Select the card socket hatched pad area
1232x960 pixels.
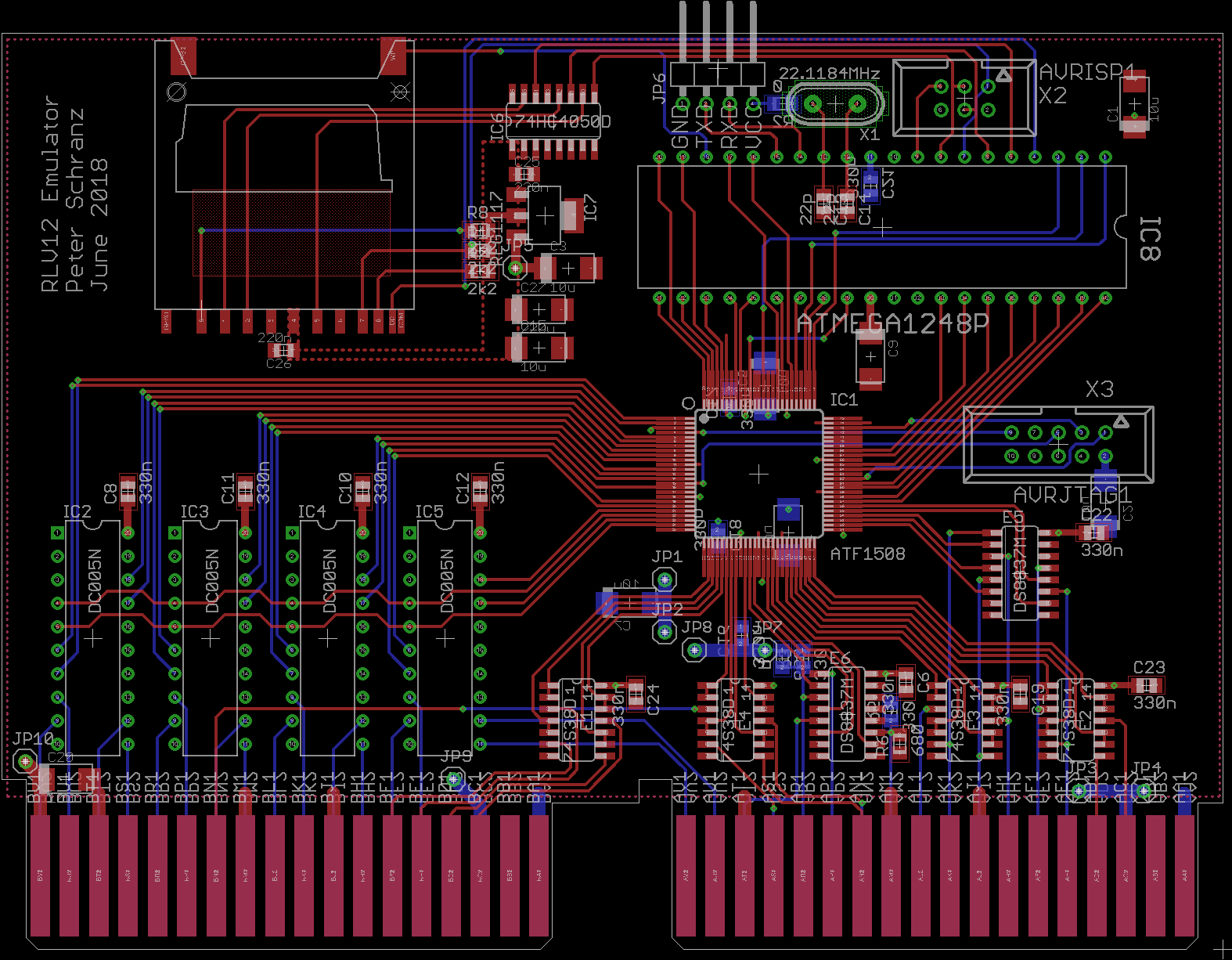(x=292, y=233)
